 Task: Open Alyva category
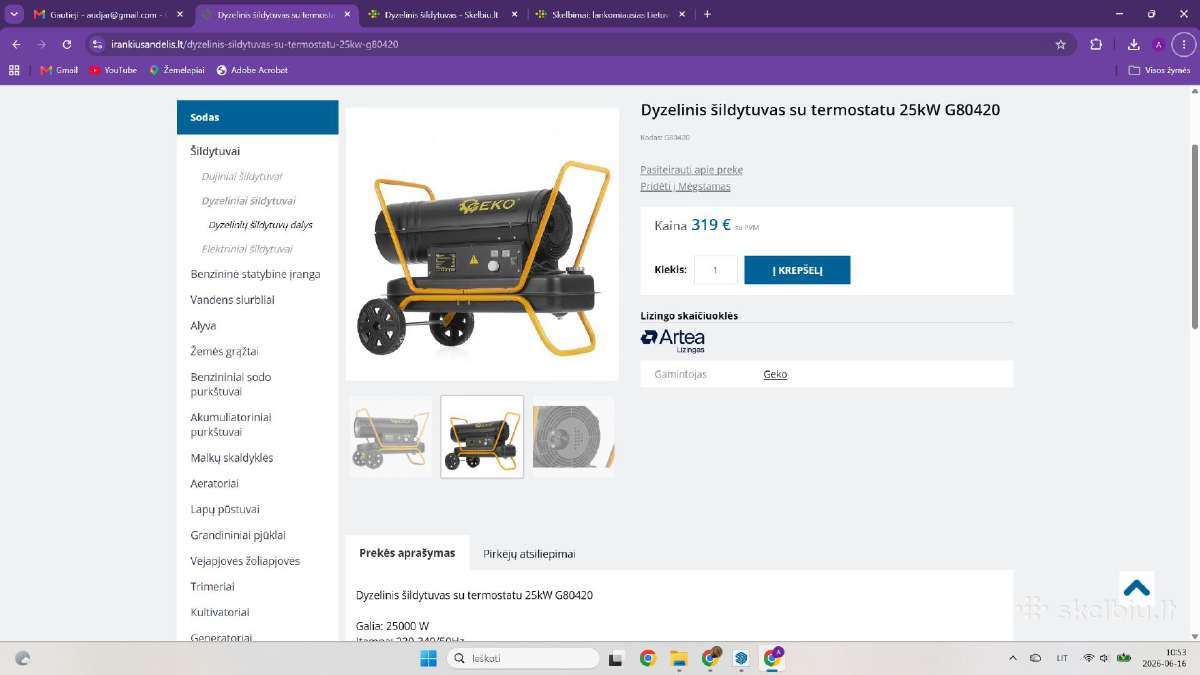(203, 326)
